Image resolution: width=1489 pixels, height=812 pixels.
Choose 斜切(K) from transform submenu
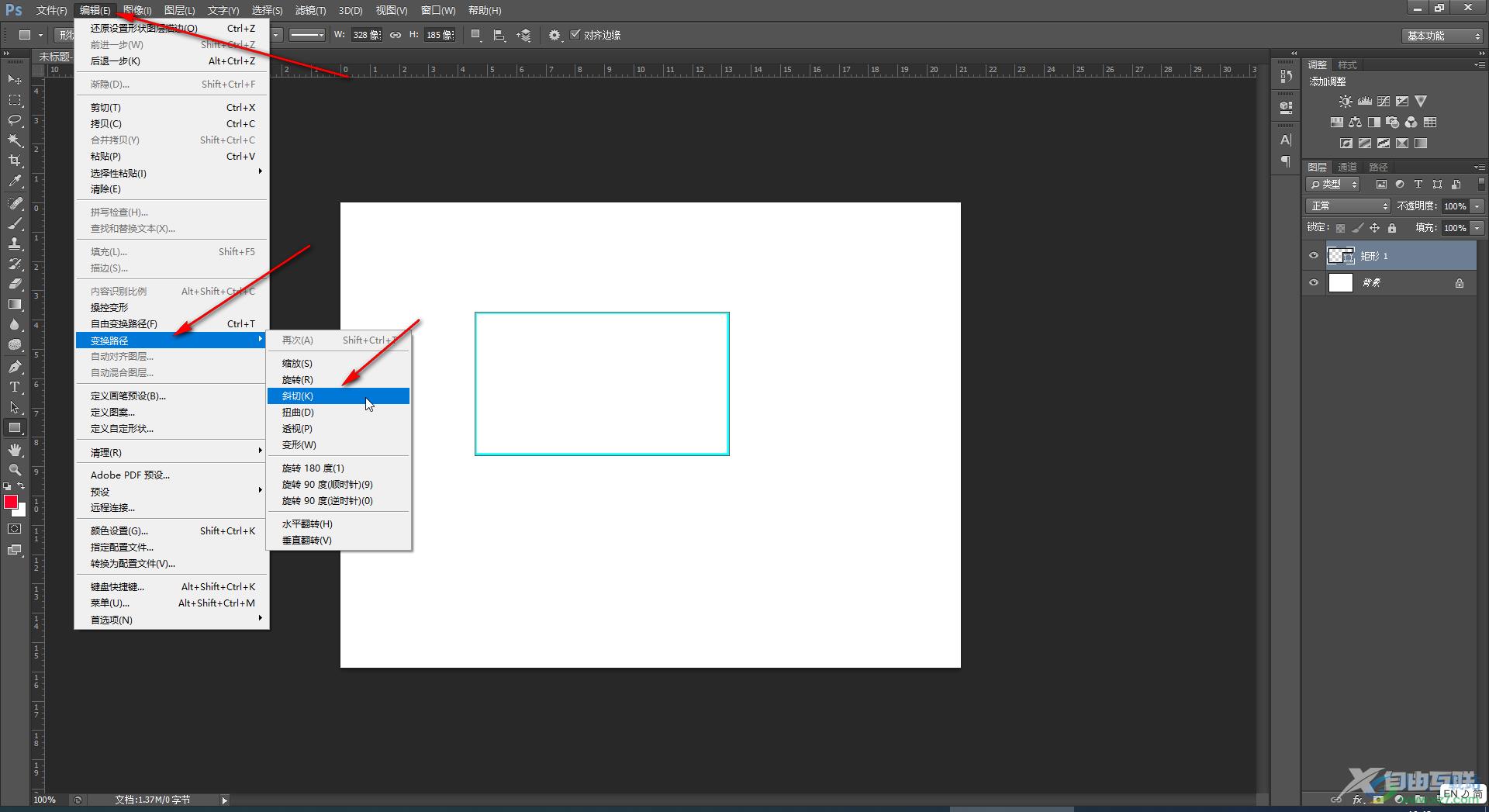339,396
